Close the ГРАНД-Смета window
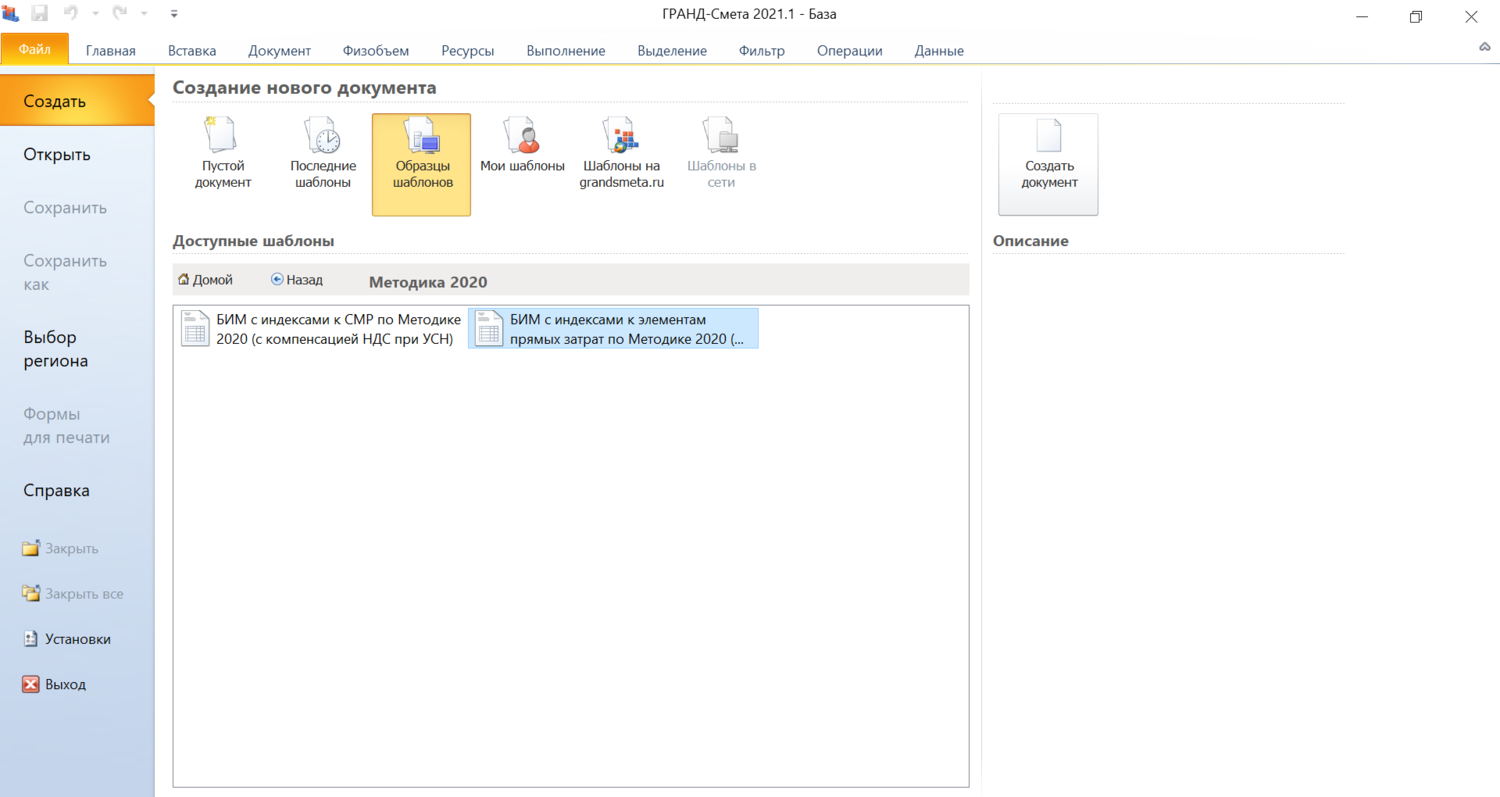This screenshot has height=797, width=1500. click(x=1471, y=16)
